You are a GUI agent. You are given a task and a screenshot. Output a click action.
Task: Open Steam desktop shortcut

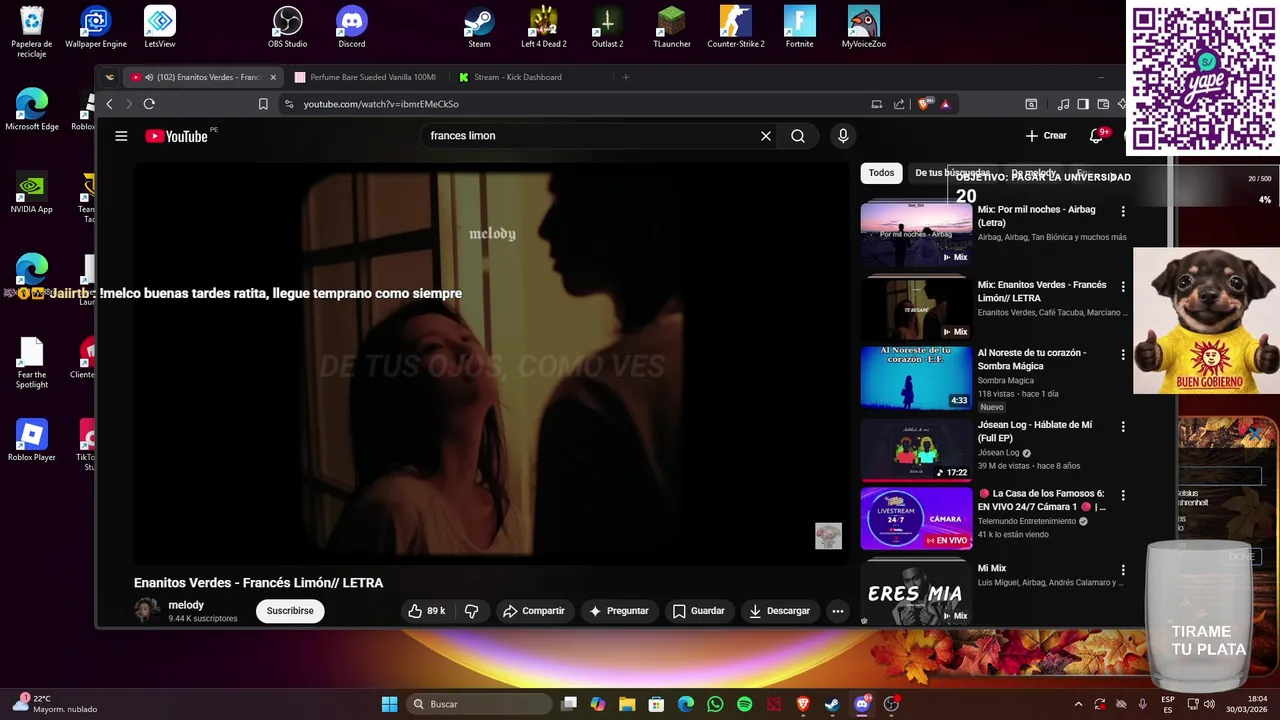pos(480,27)
